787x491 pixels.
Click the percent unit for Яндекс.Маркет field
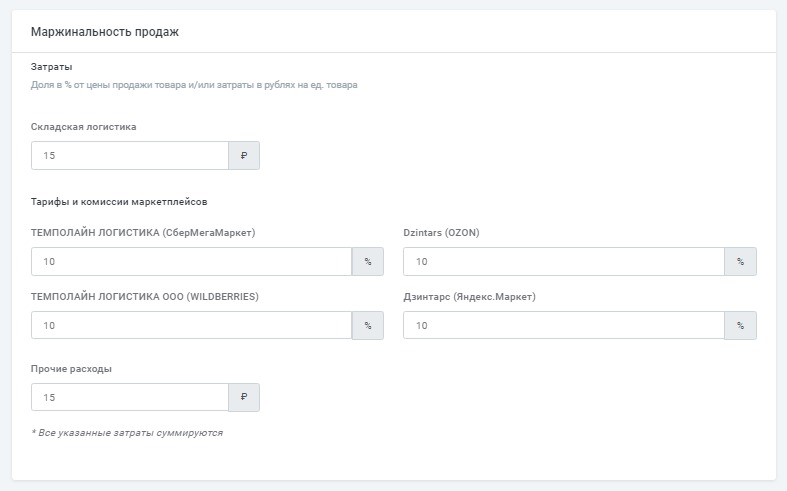[x=740, y=326]
